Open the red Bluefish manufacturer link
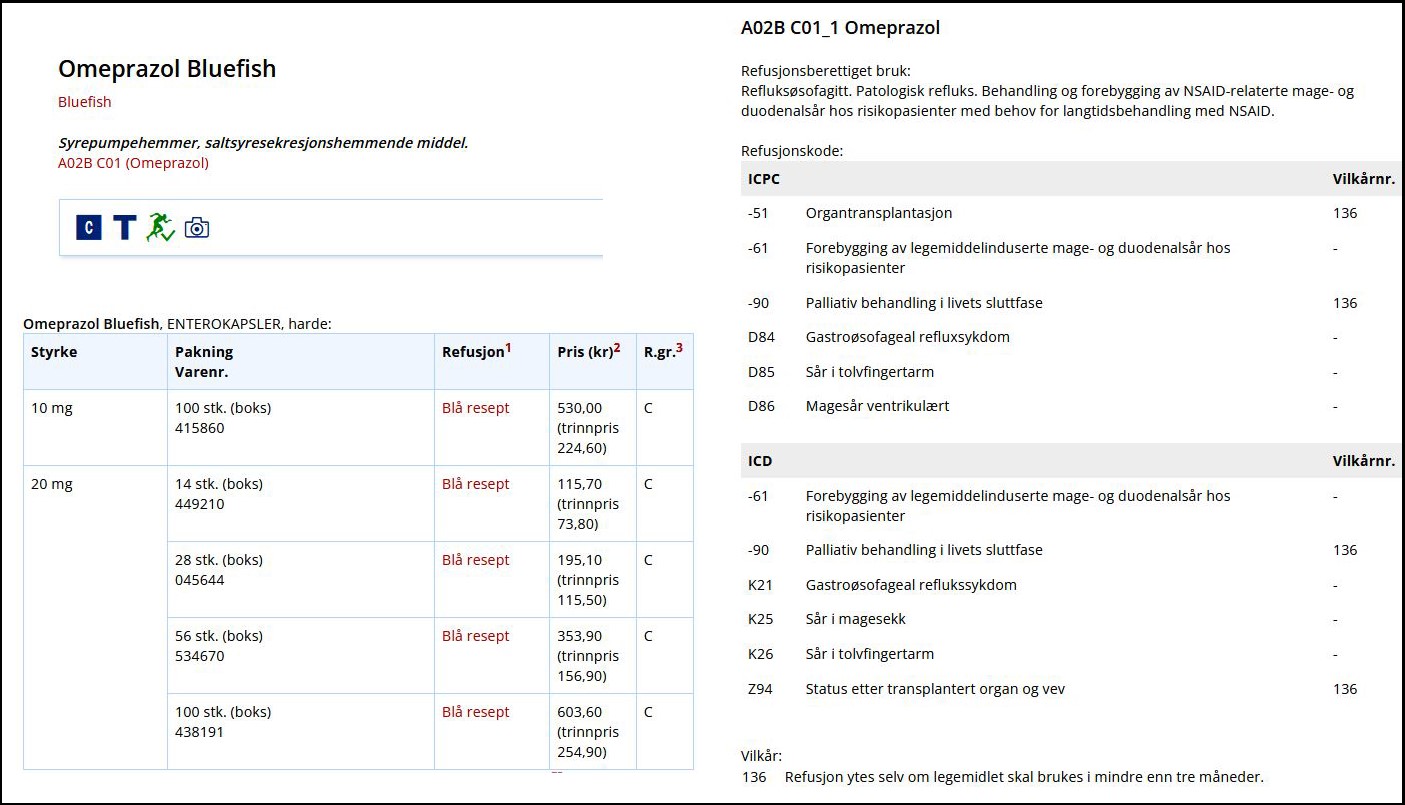The width and height of the screenshot is (1405, 805). (x=85, y=102)
